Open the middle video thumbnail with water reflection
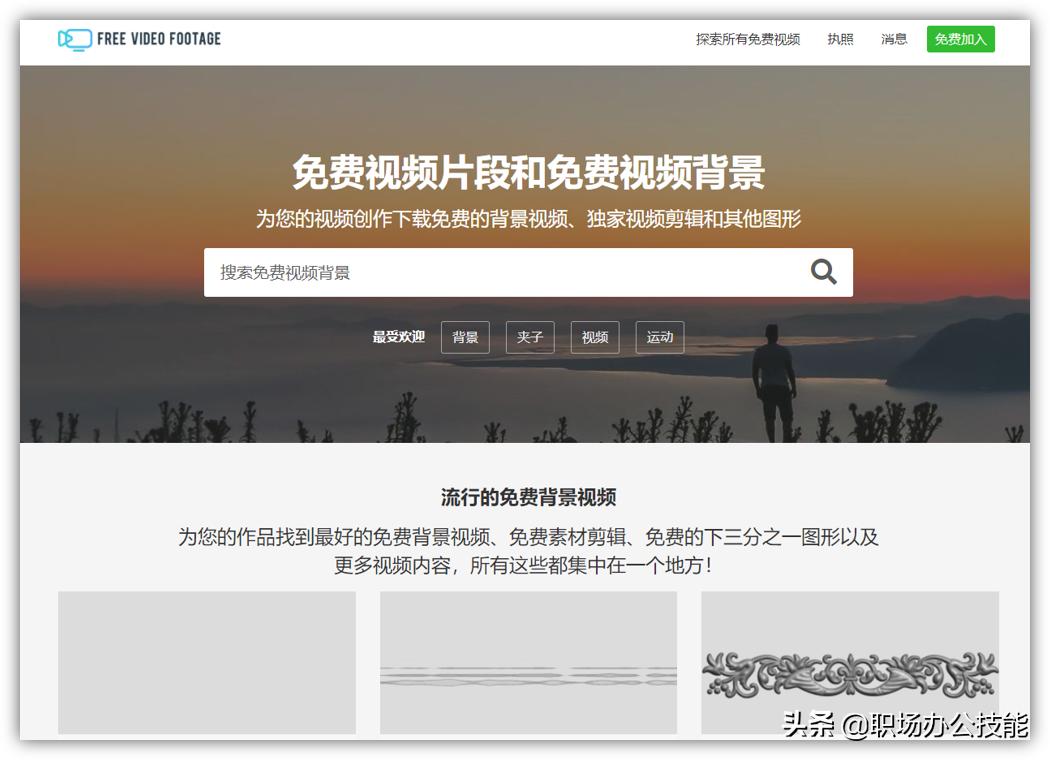The image size is (1050, 760). click(x=527, y=662)
